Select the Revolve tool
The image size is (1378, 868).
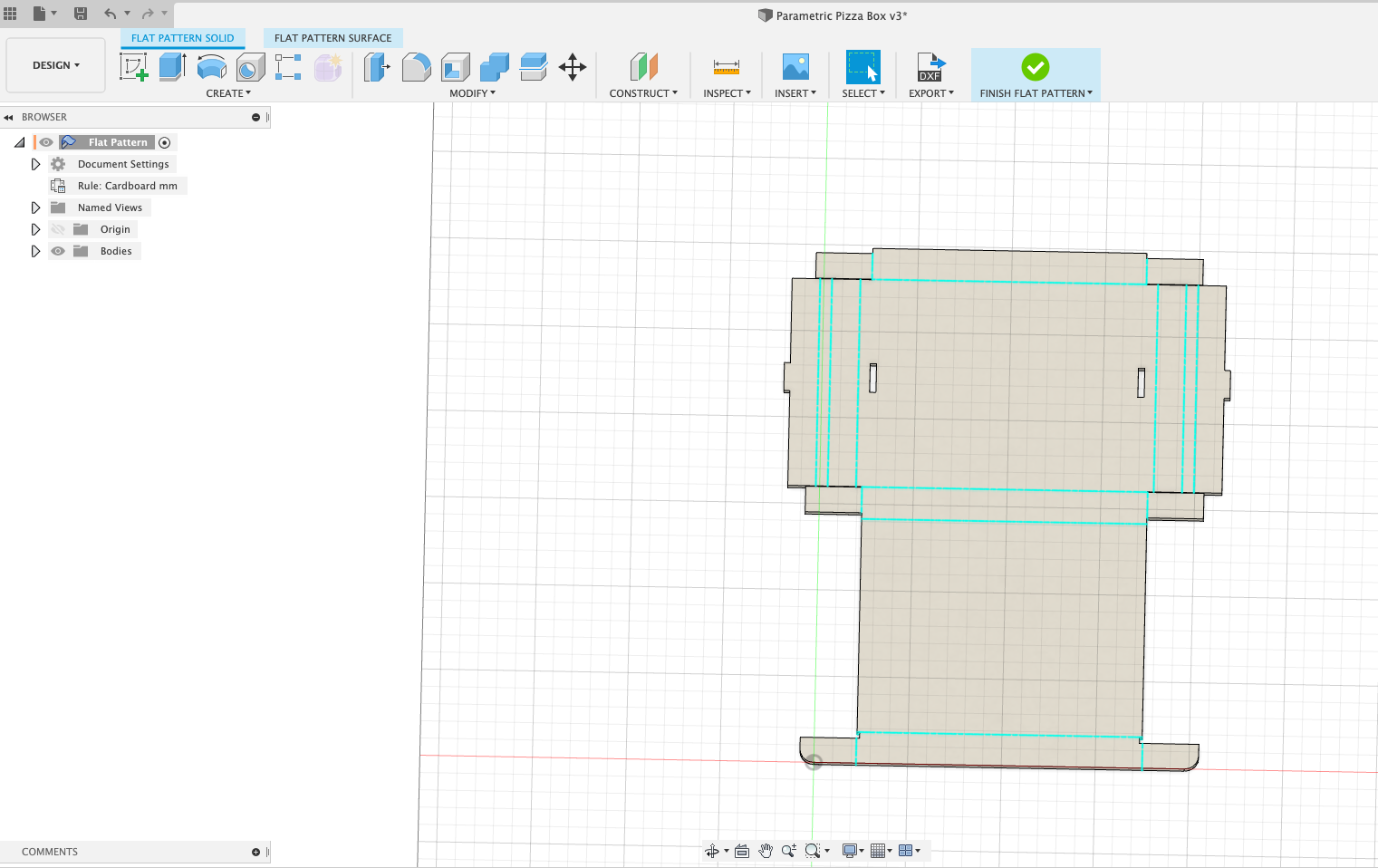point(212,66)
